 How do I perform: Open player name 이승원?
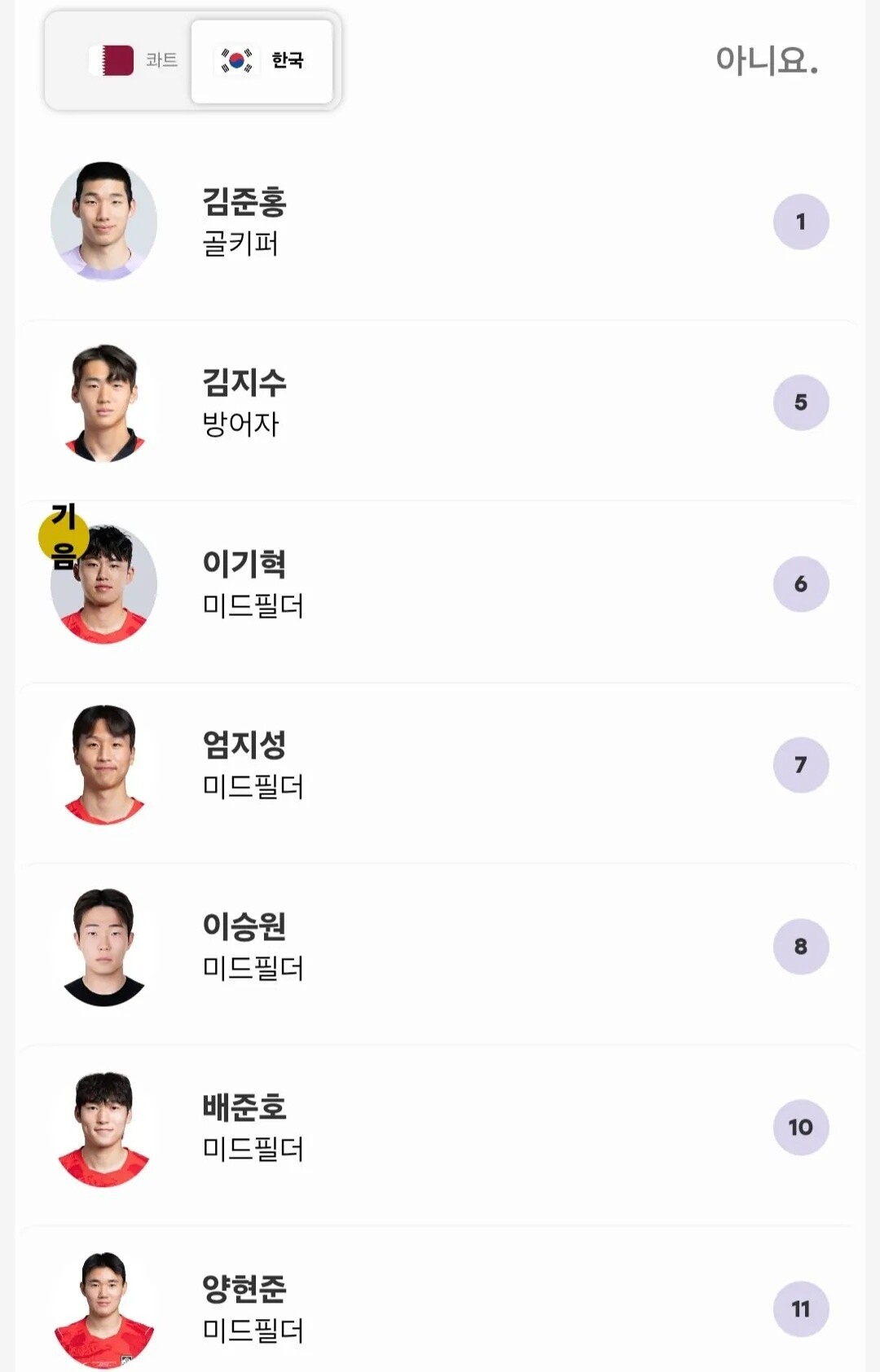click(244, 926)
